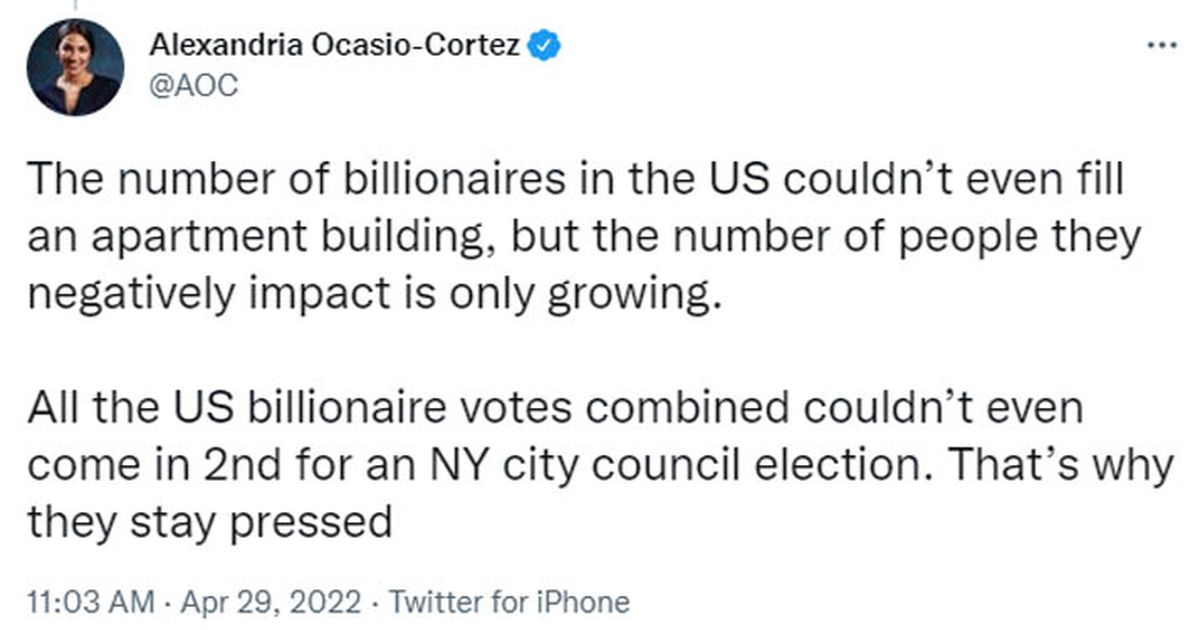This screenshot has height=630, width=1200.
Task: Open Alexandria Ocasio-Cortez's profile picture
Action: [76, 67]
